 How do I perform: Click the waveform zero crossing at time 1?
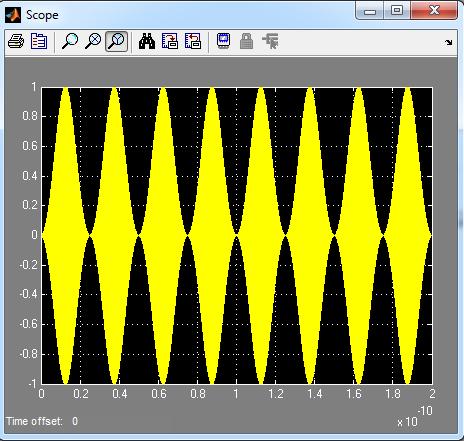coord(237,235)
